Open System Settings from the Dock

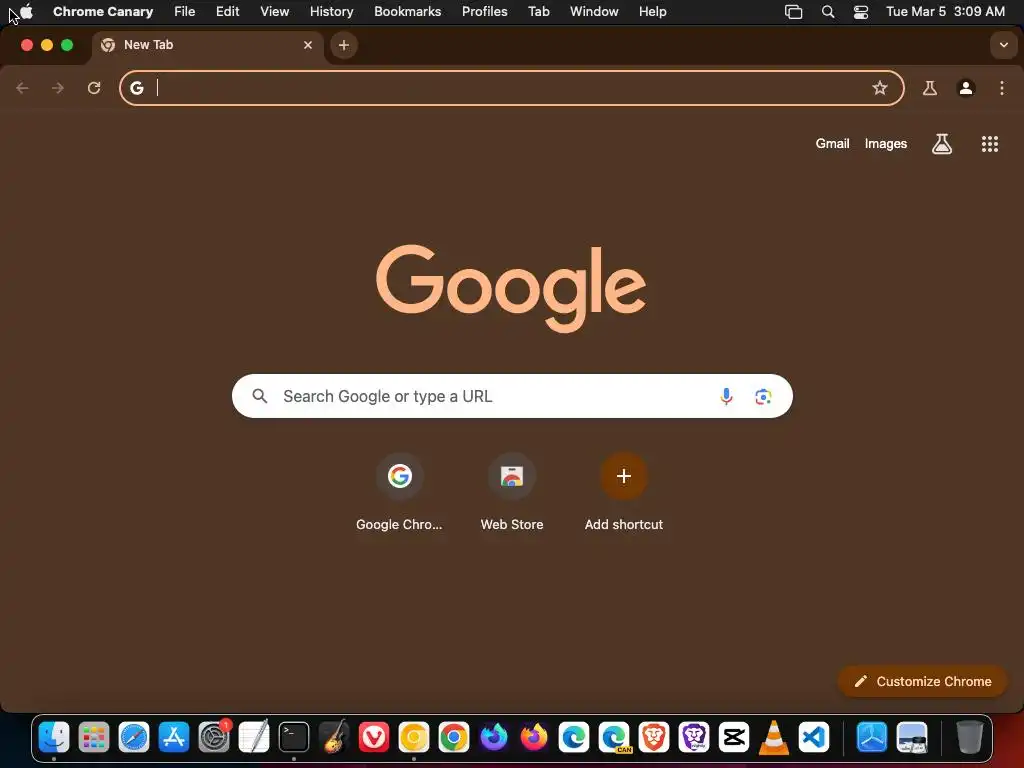(214, 737)
